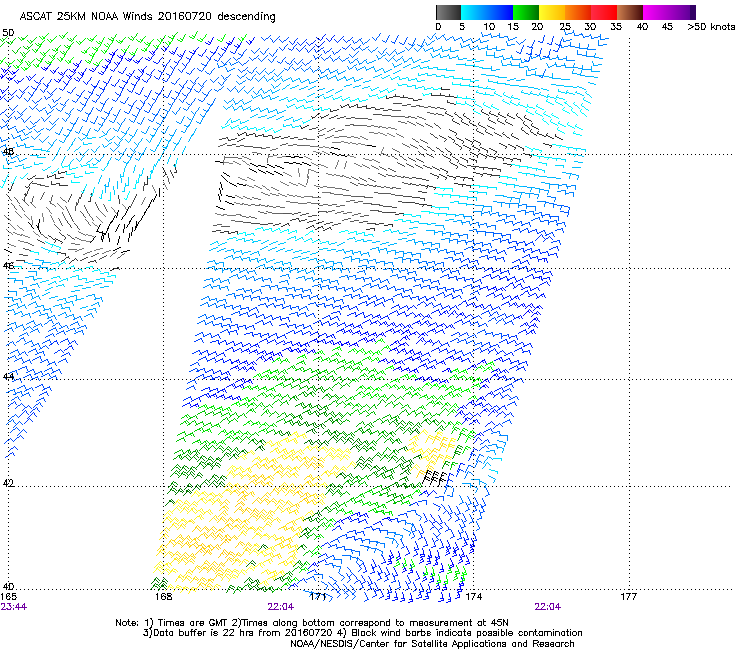The width and height of the screenshot is (740, 650).
Task: Click the gray 0-5 knots legend swatch
Action: [448, 12]
